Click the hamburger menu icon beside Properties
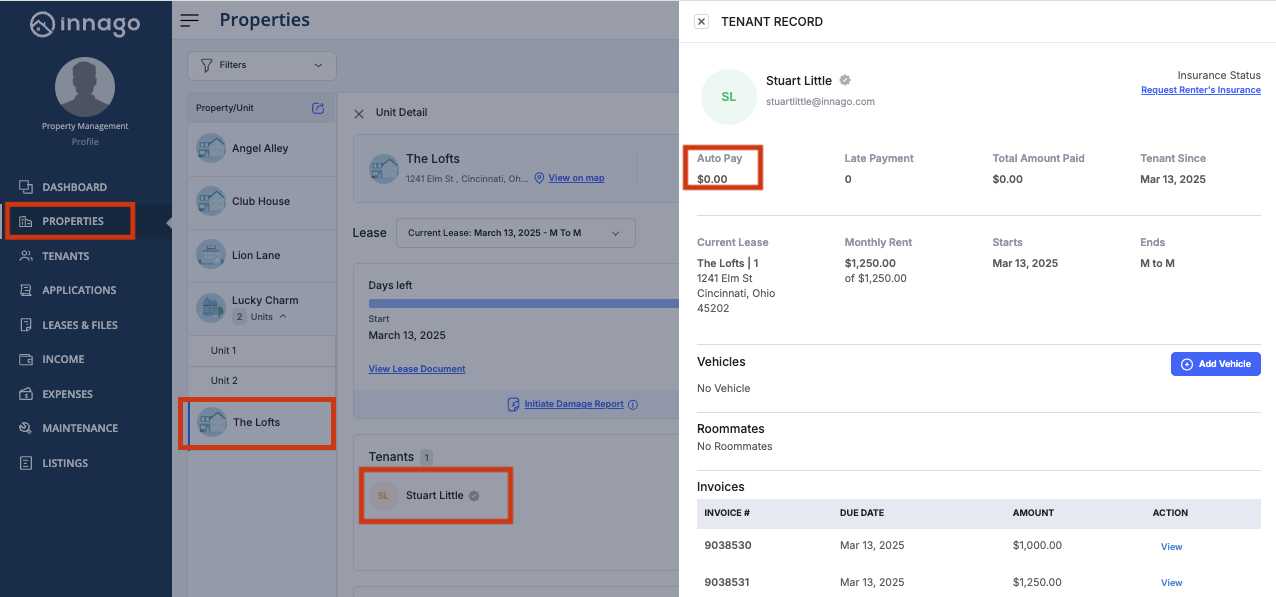 pyautogui.click(x=189, y=20)
